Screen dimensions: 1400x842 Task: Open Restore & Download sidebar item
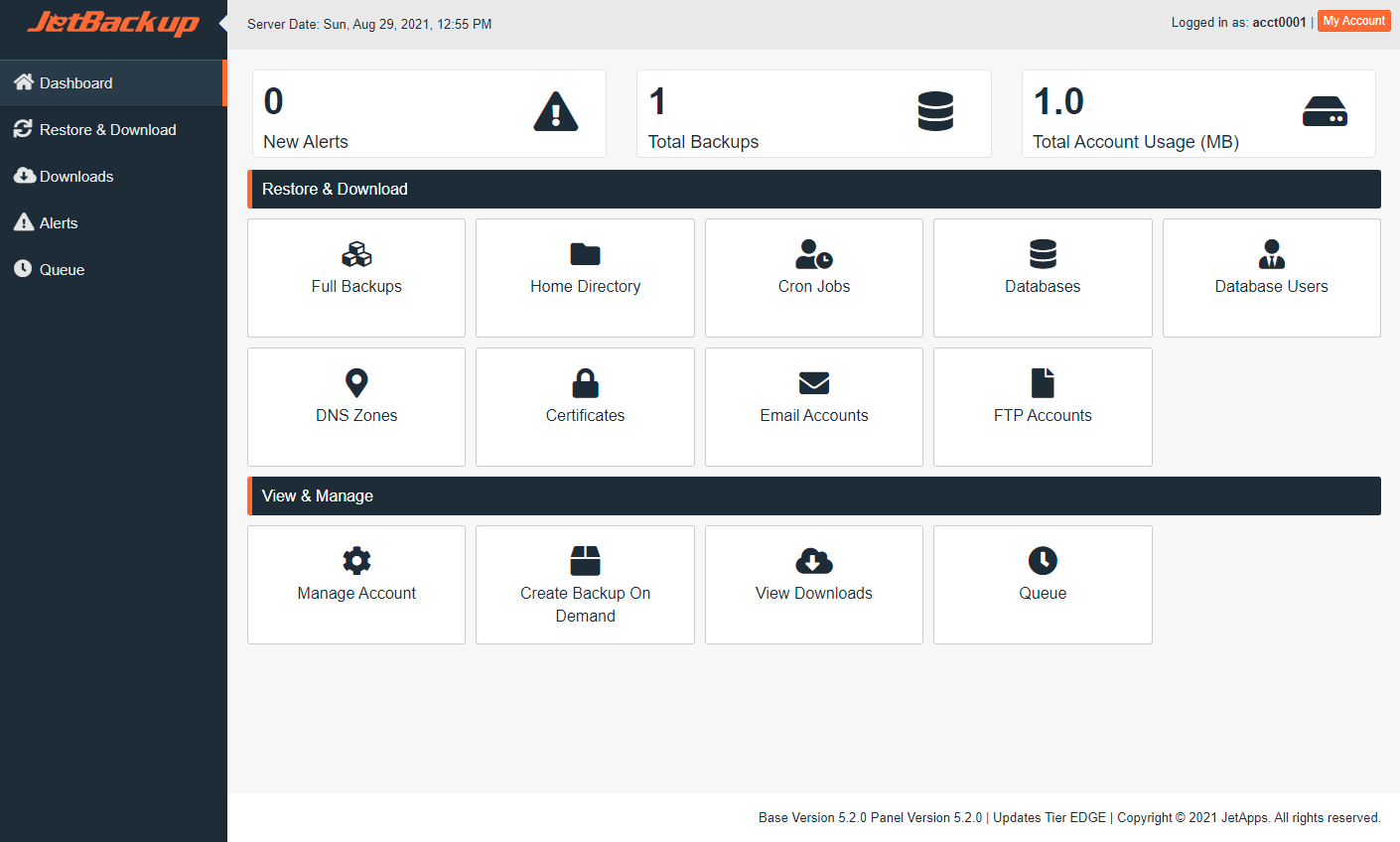pos(113,130)
